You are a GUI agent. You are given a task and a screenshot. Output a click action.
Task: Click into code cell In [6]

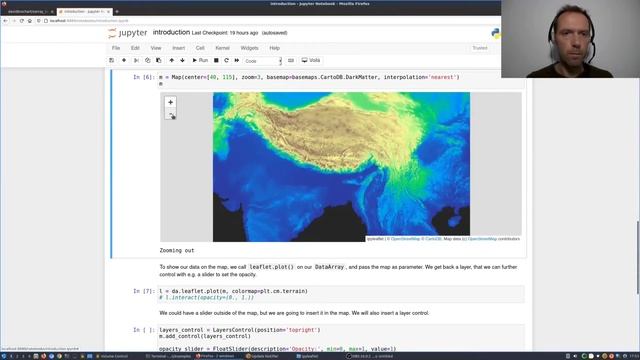click(x=341, y=80)
